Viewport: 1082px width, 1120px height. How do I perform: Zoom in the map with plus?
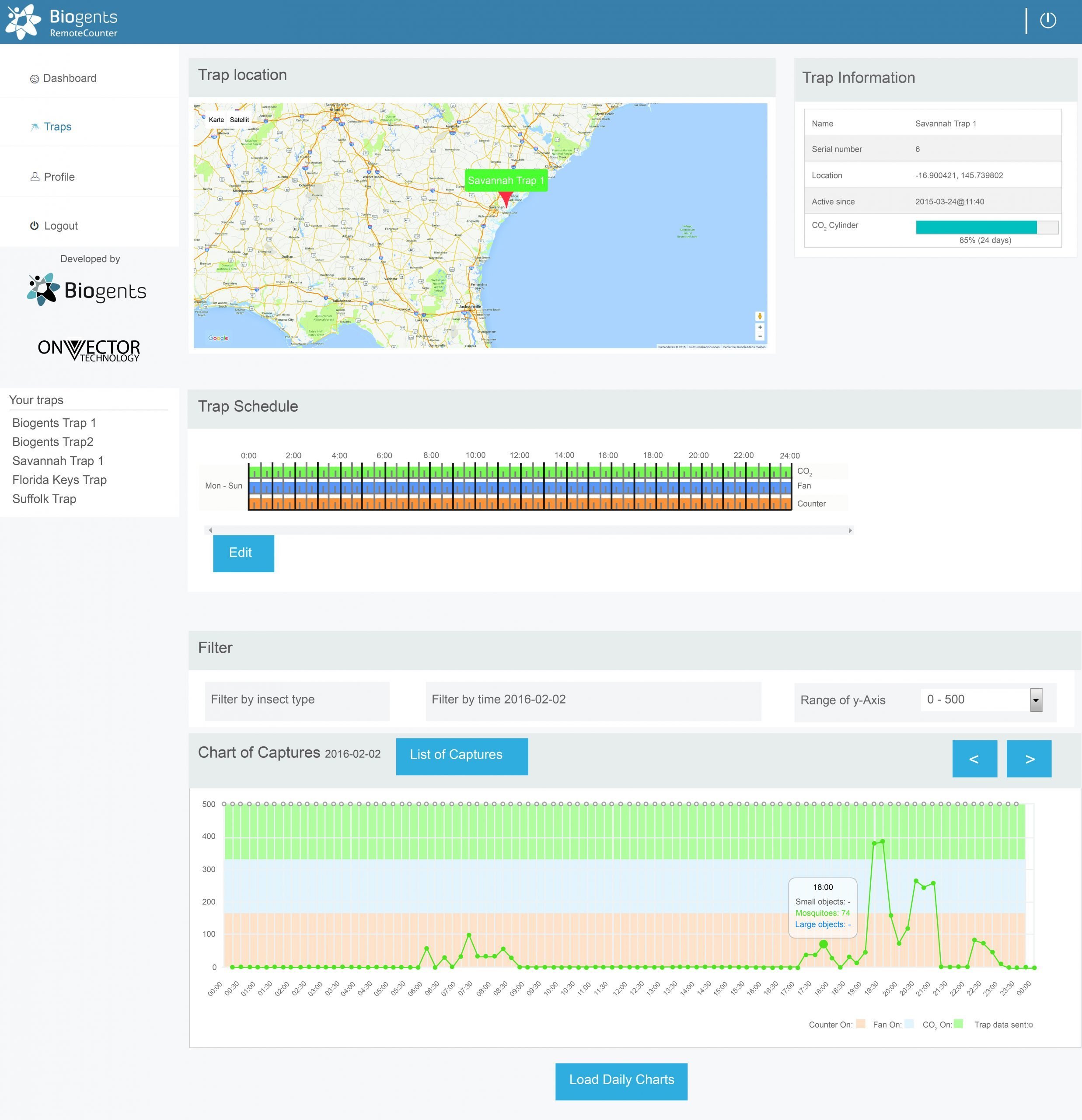click(759, 327)
